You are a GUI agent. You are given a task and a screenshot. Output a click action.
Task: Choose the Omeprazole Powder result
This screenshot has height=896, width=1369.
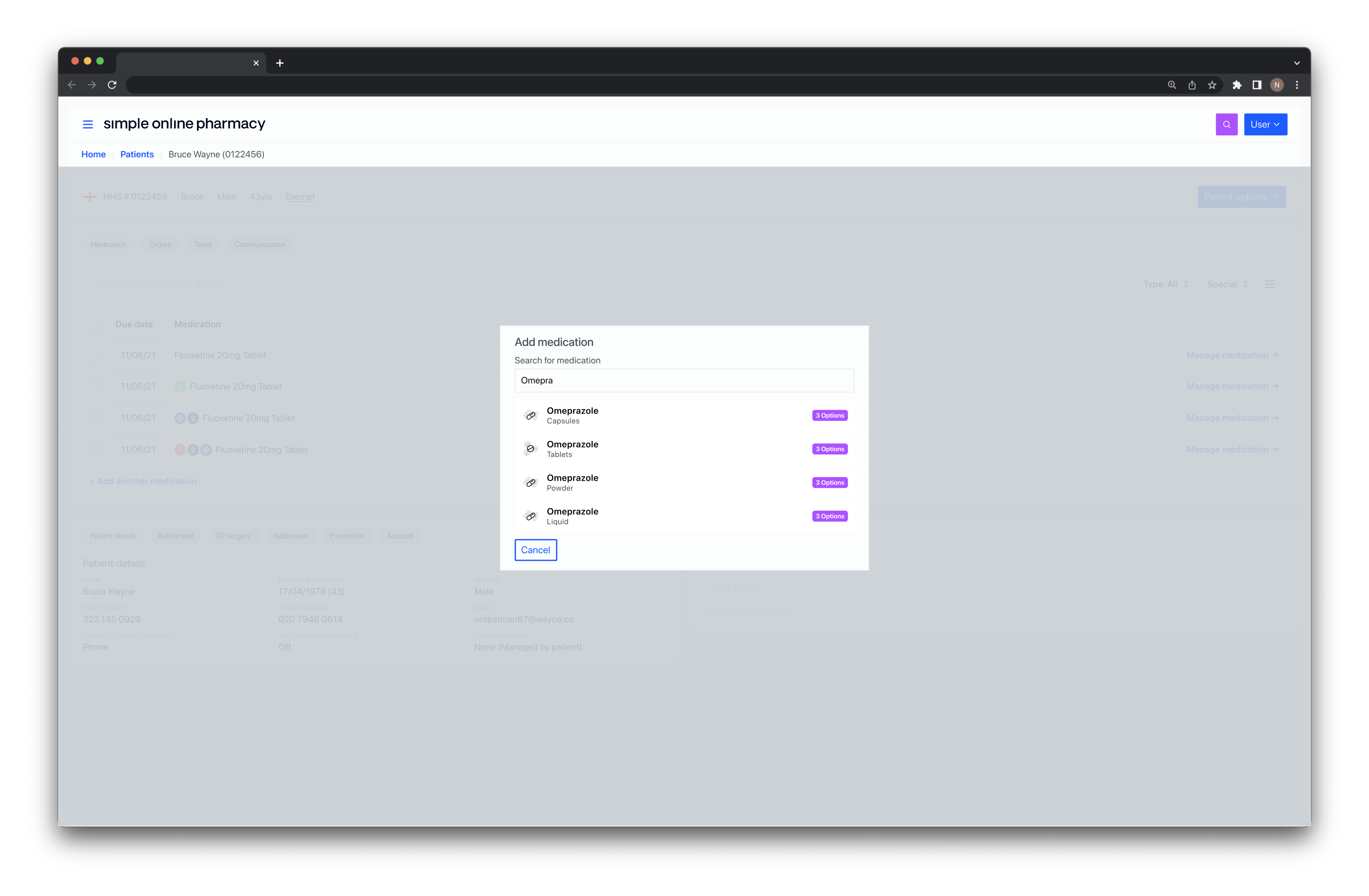(684, 482)
